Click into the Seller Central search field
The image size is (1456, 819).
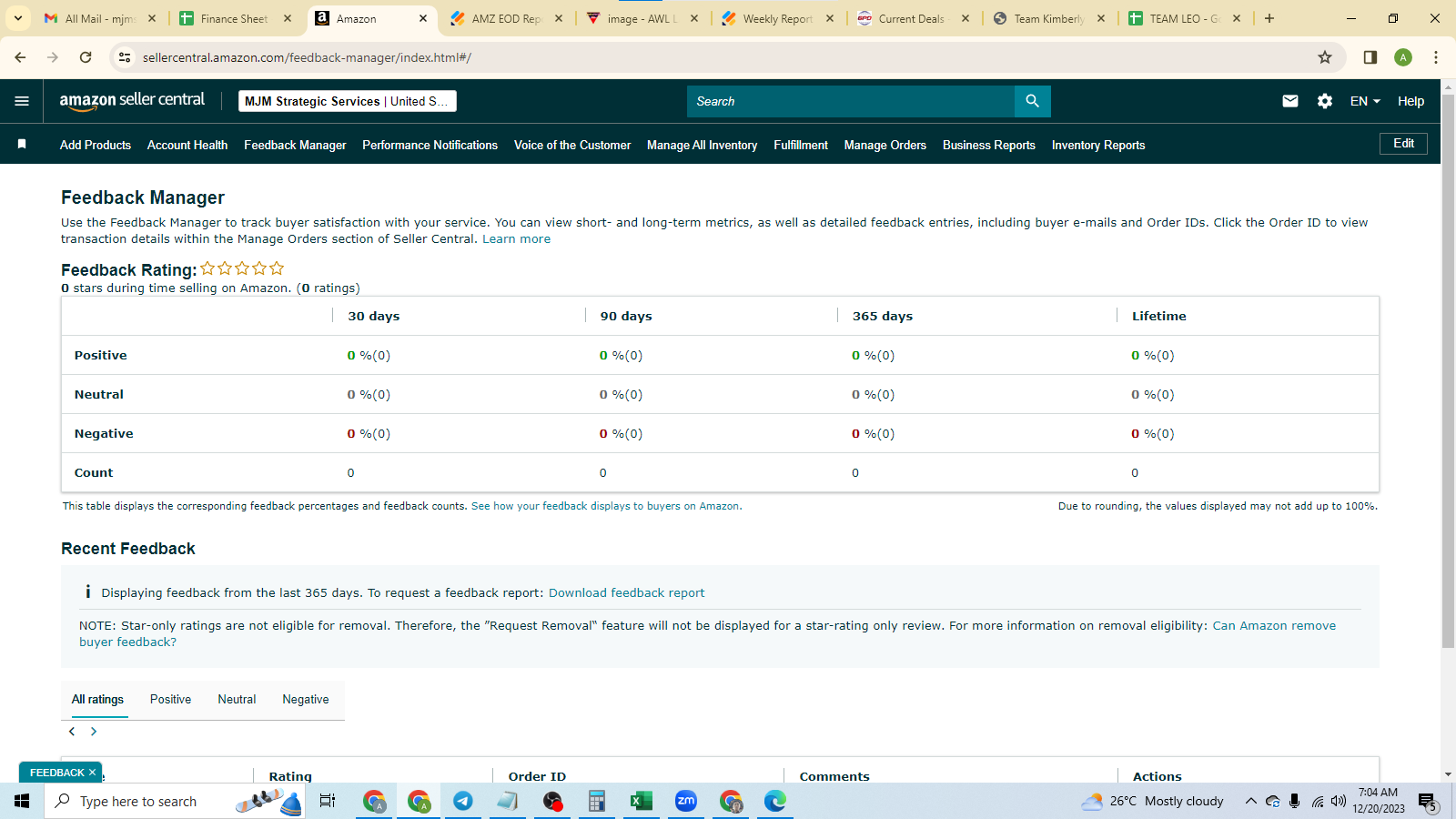click(x=851, y=101)
